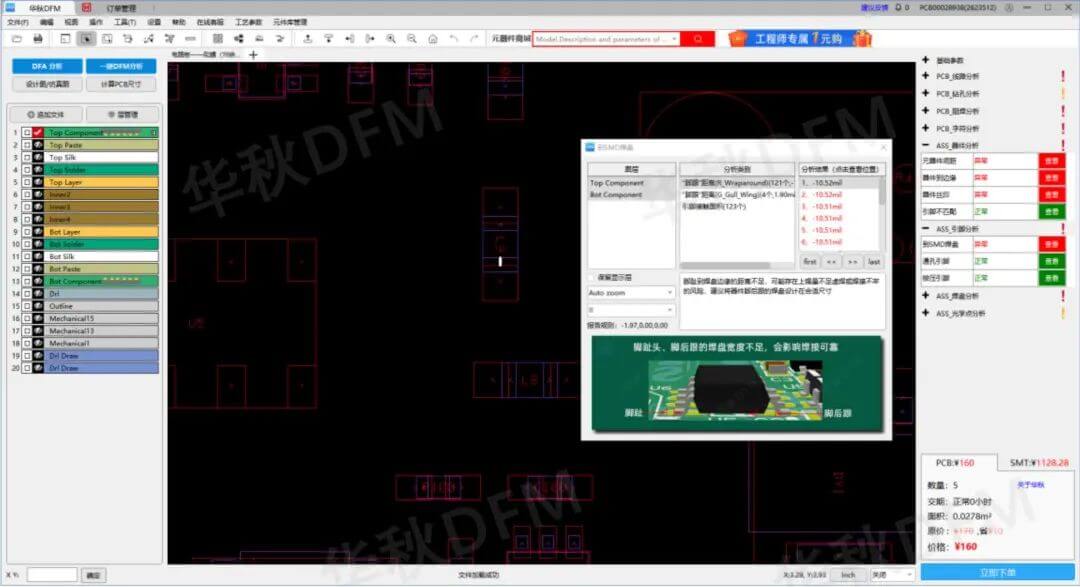
Task: Click green view button for 引脚不匹配 row
Action: coord(1052,212)
